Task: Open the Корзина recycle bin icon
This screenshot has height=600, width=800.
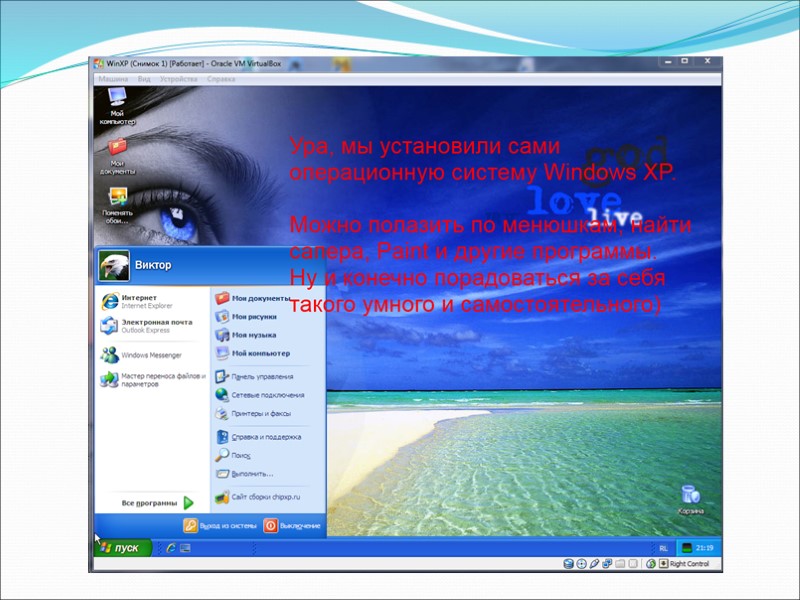Action: pyautogui.click(x=690, y=499)
